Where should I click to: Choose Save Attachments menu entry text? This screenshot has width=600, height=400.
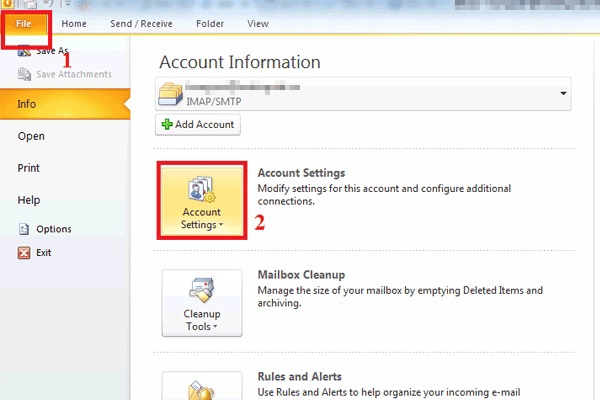pyautogui.click(x=74, y=74)
